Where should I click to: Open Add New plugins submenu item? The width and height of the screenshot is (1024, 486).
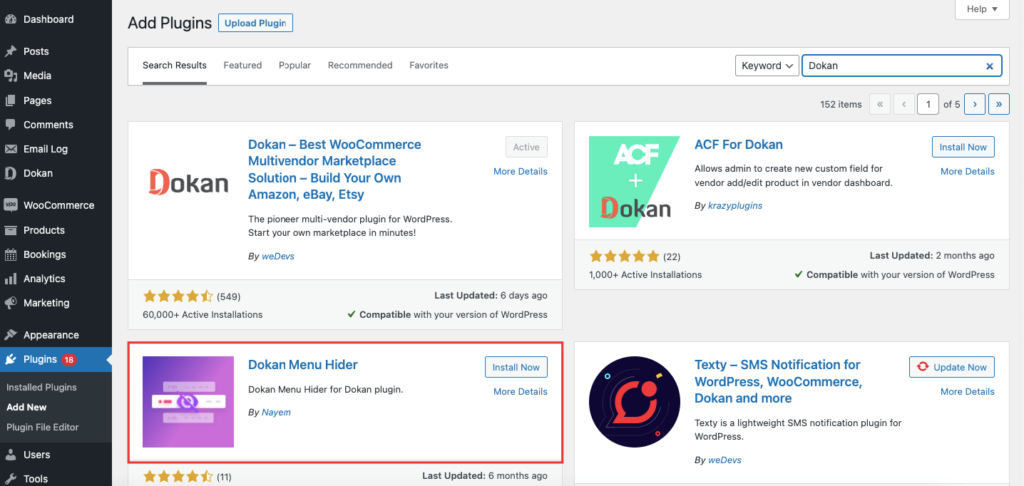27,407
